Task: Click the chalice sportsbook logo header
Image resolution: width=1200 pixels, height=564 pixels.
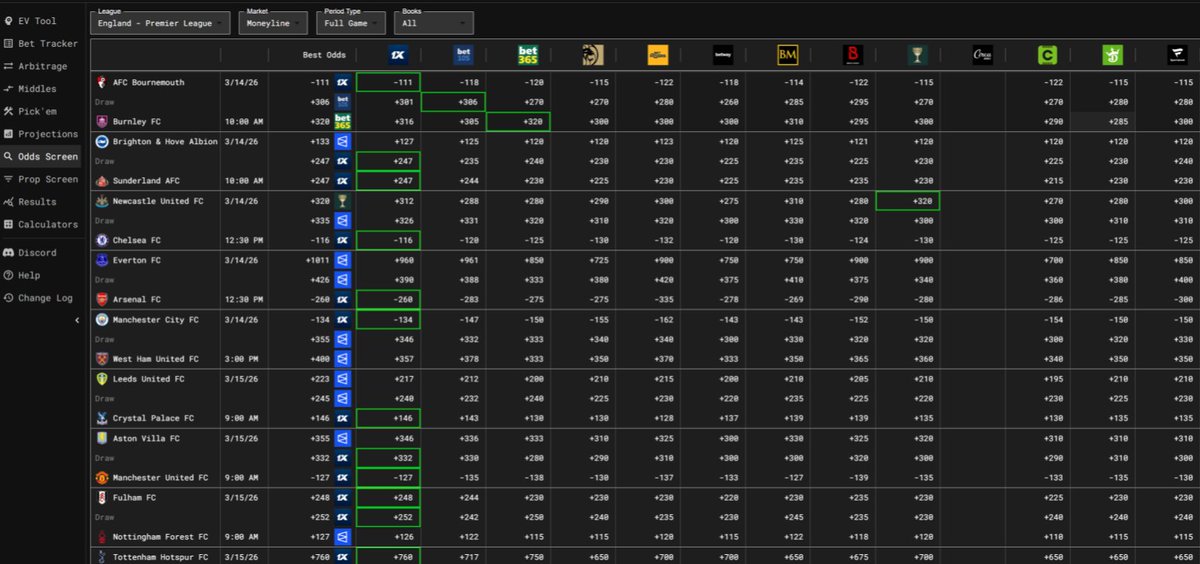Action: click(x=917, y=55)
